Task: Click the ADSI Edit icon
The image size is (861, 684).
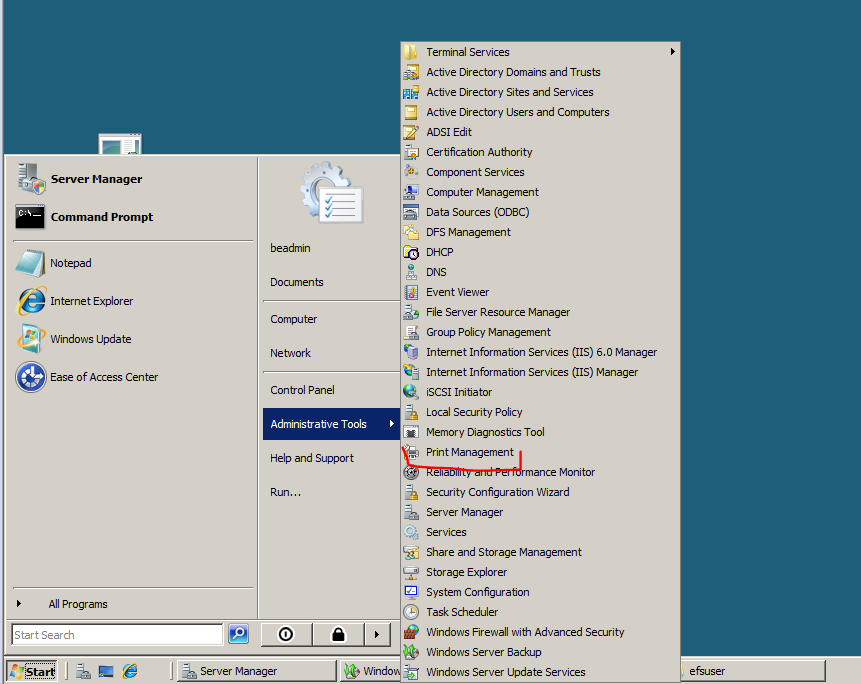Action: pyautogui.click(x=411, y=132)
